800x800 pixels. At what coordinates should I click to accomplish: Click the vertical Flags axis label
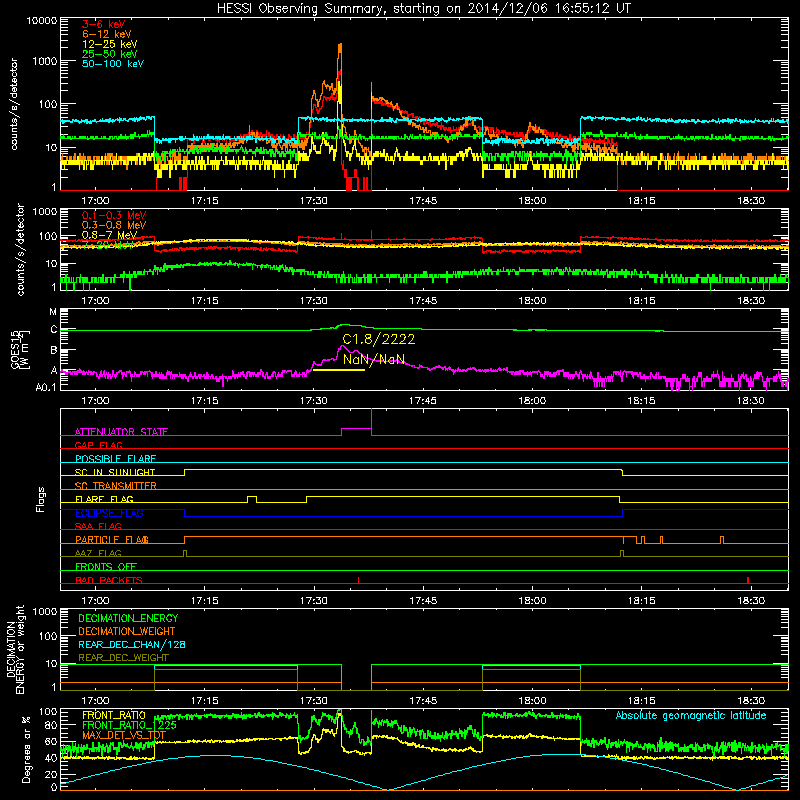point(41,499)
